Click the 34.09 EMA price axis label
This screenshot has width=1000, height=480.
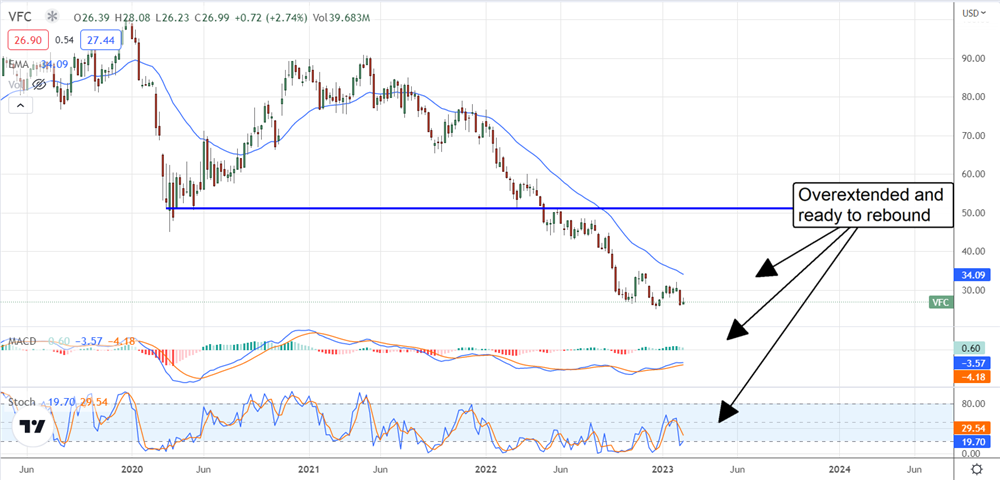974,276
